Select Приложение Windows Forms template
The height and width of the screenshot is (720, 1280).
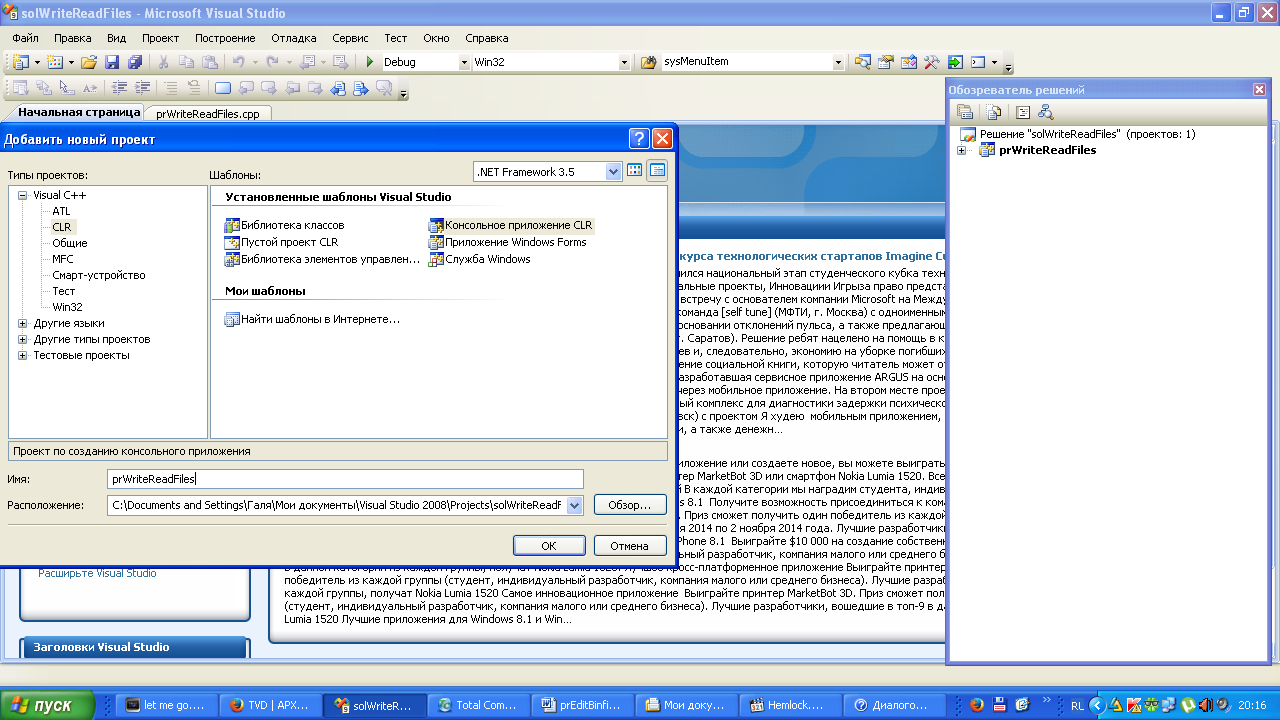508,242
